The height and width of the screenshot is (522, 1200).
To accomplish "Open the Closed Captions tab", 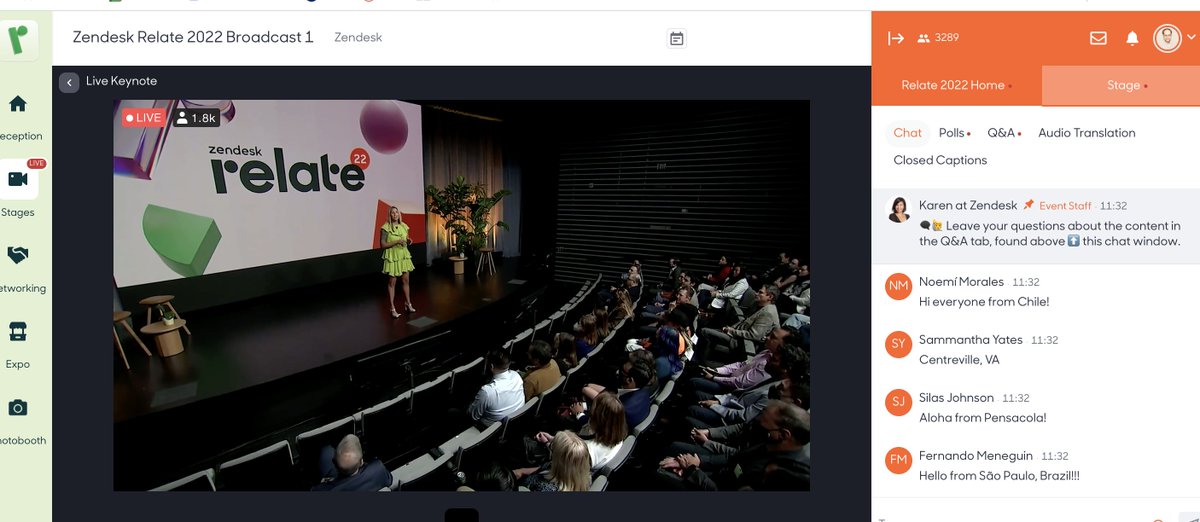I will 940,160.
